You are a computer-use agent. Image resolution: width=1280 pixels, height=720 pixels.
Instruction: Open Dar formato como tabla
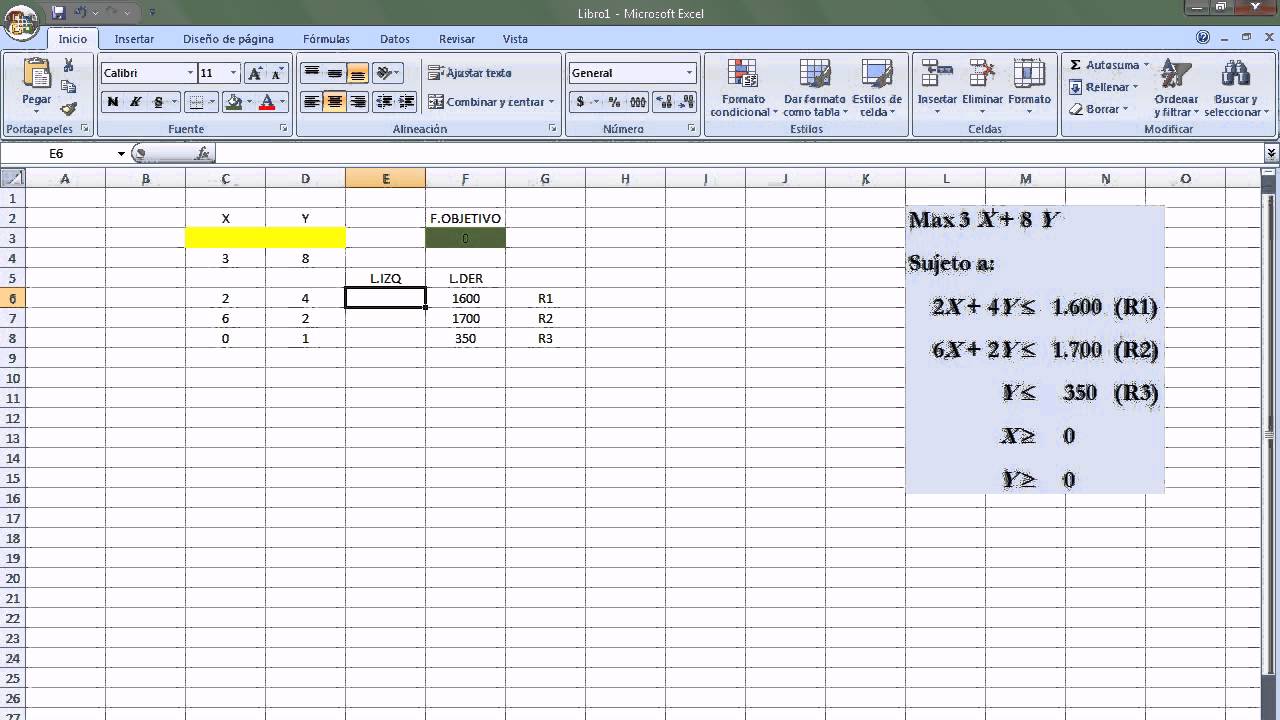click(815, 88)
